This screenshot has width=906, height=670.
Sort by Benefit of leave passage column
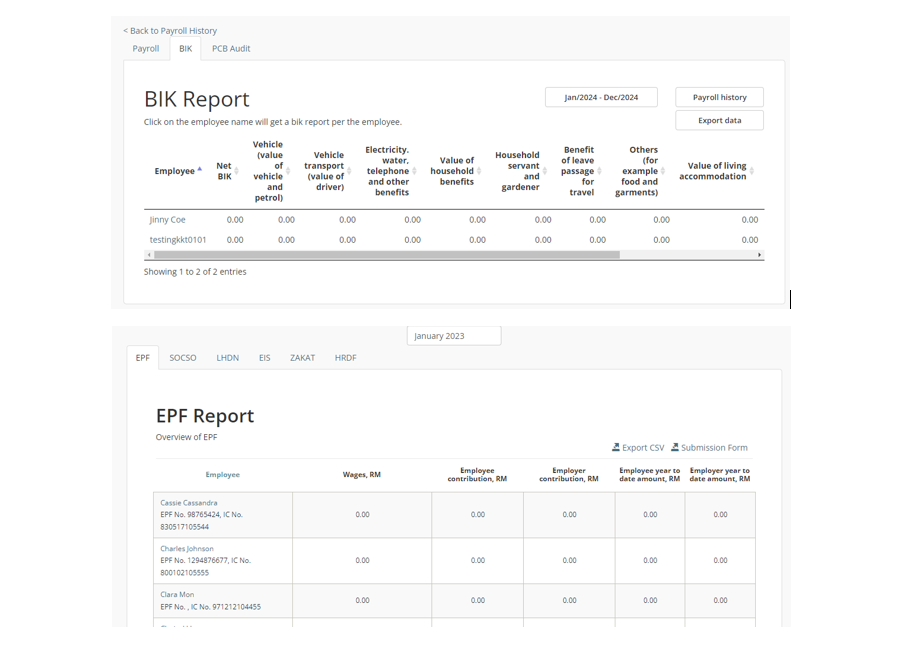[x=599, y=171]
